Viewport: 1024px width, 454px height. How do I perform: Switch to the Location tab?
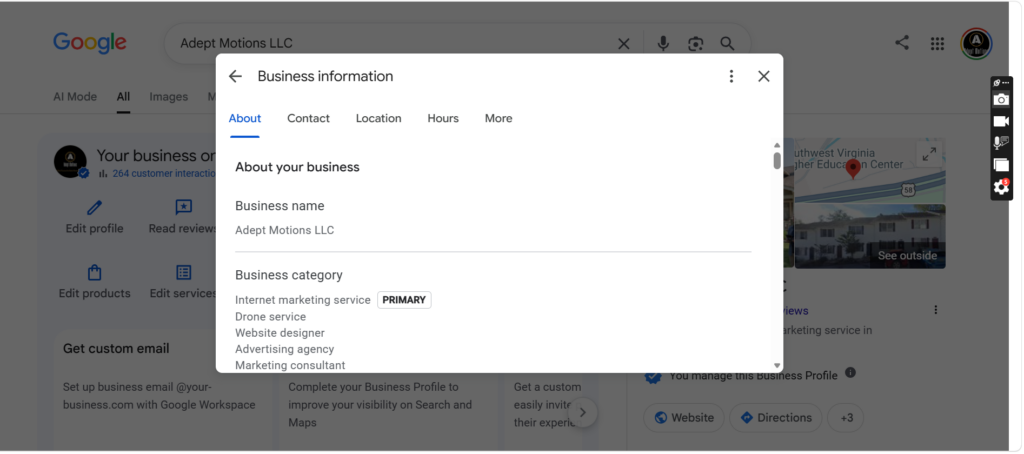pos(379,118)
